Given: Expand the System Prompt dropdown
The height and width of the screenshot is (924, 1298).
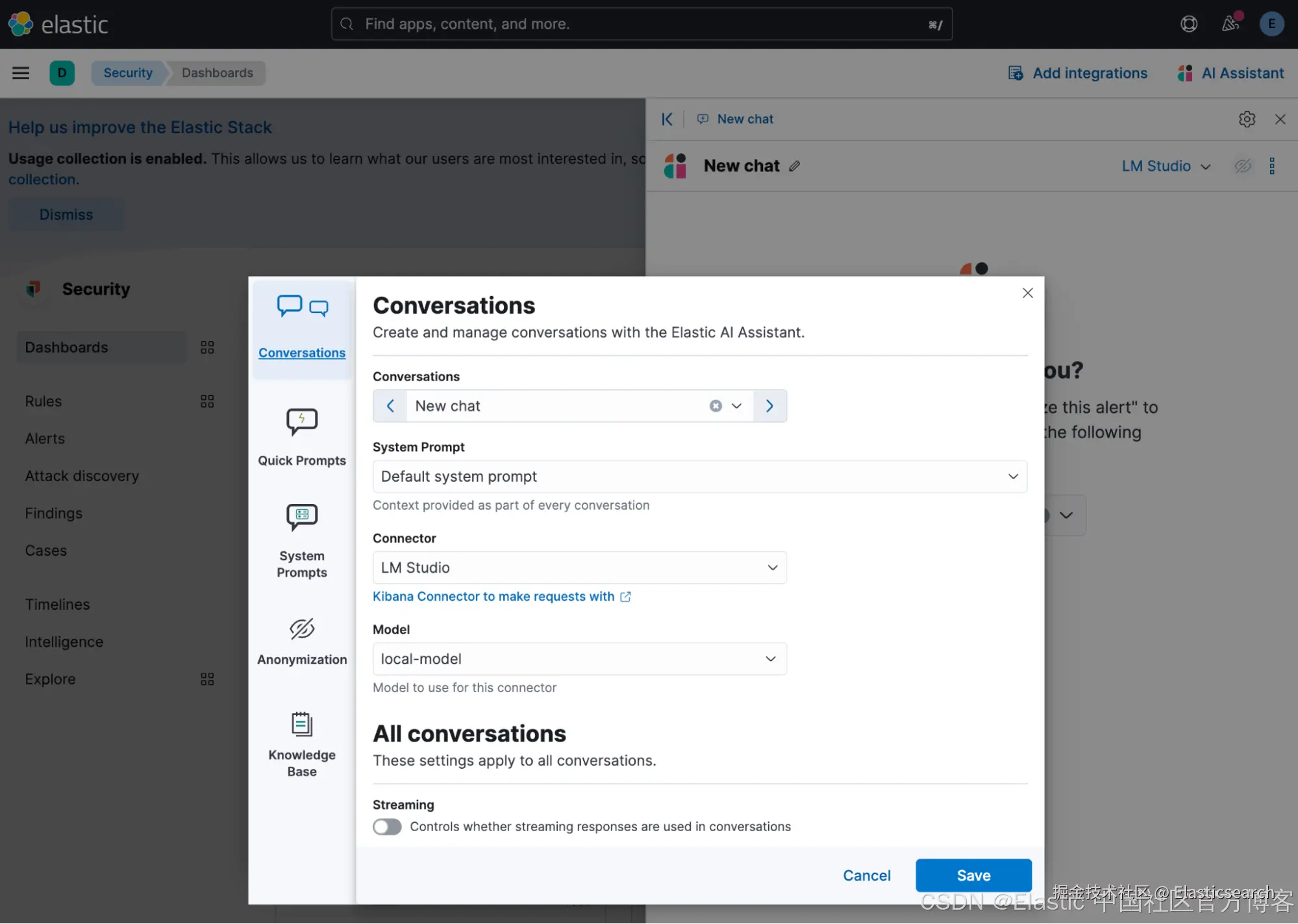Looking at the screenshot, I should tap(700, 477).
